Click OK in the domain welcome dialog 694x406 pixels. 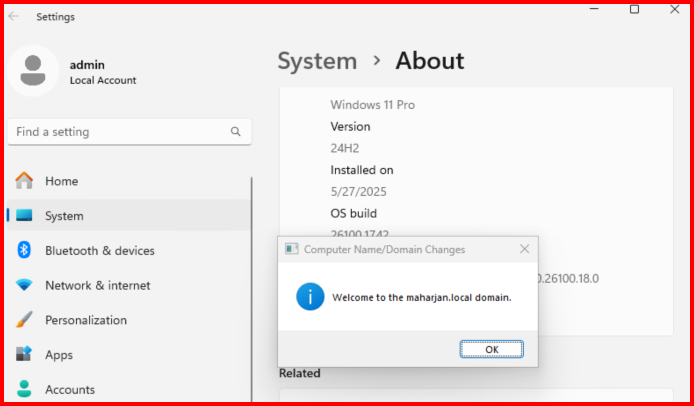[491, 349]
